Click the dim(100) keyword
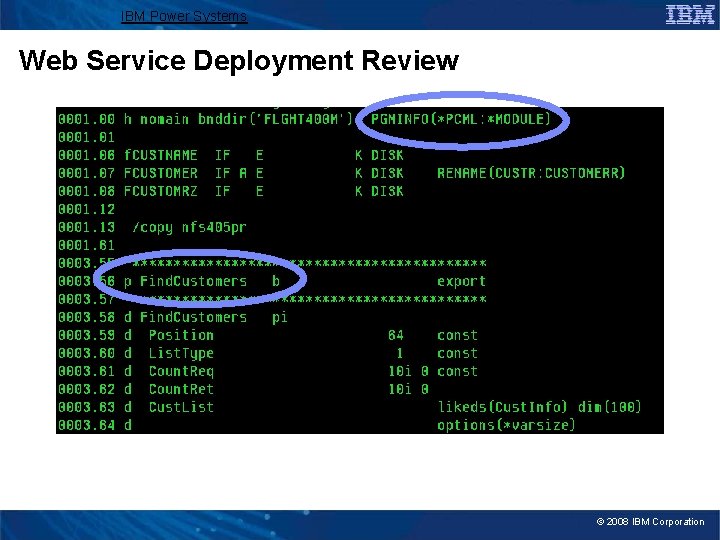 coord(609,407)
